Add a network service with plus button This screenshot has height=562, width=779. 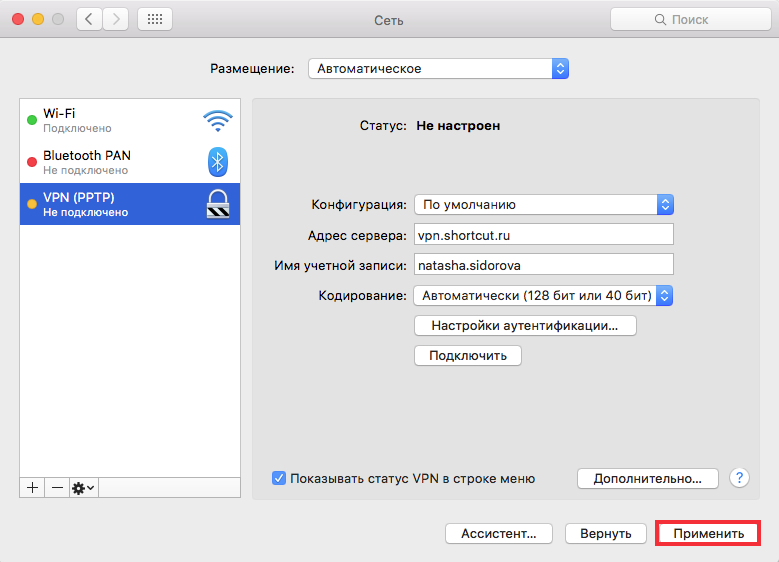click(32, 488)
